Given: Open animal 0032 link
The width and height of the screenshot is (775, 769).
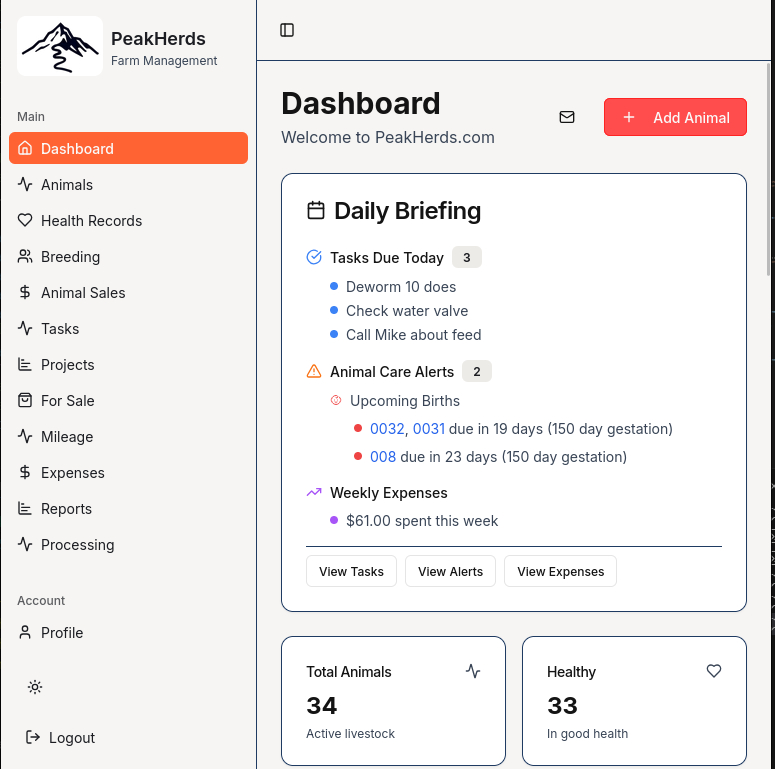Looking at the screenshot, I should tap(386, 429).
